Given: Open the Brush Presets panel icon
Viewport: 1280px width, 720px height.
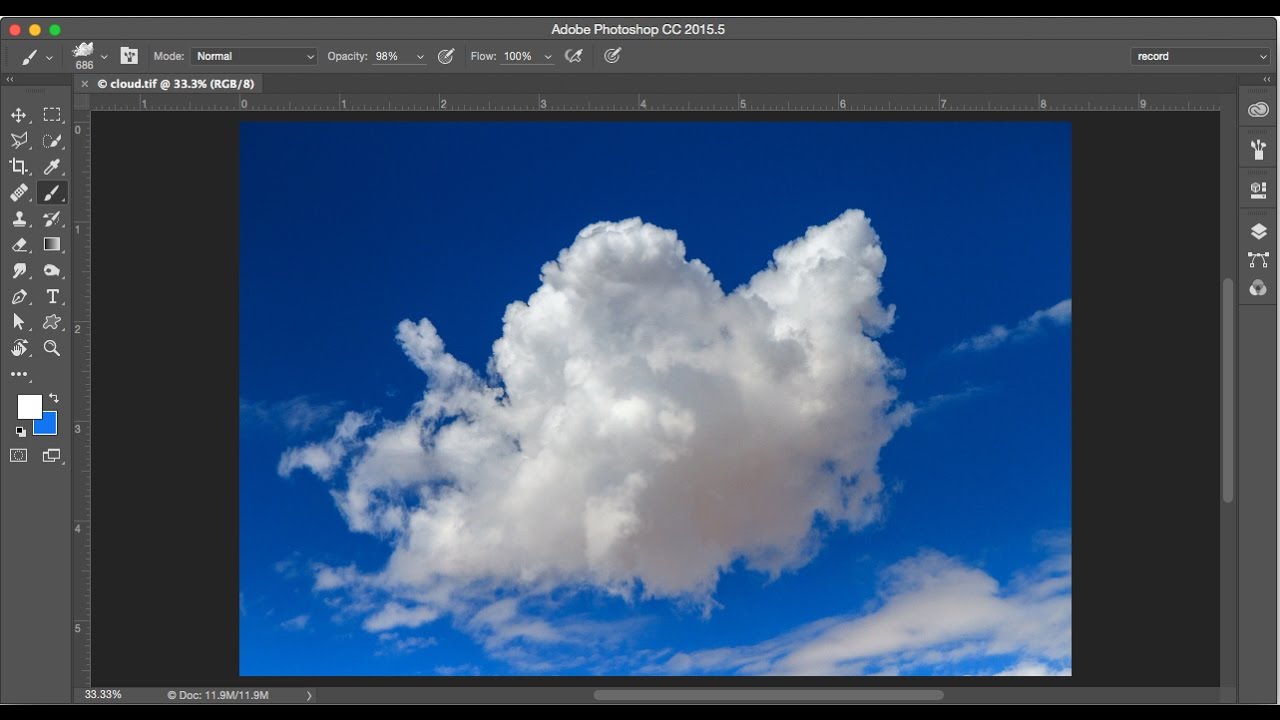Looking at the screenshot, I should [1259, 149].
